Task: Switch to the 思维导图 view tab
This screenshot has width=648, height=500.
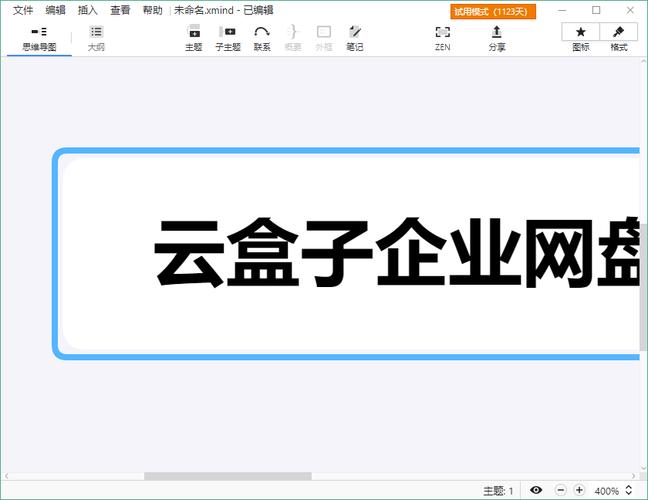Action: [39, 39]
